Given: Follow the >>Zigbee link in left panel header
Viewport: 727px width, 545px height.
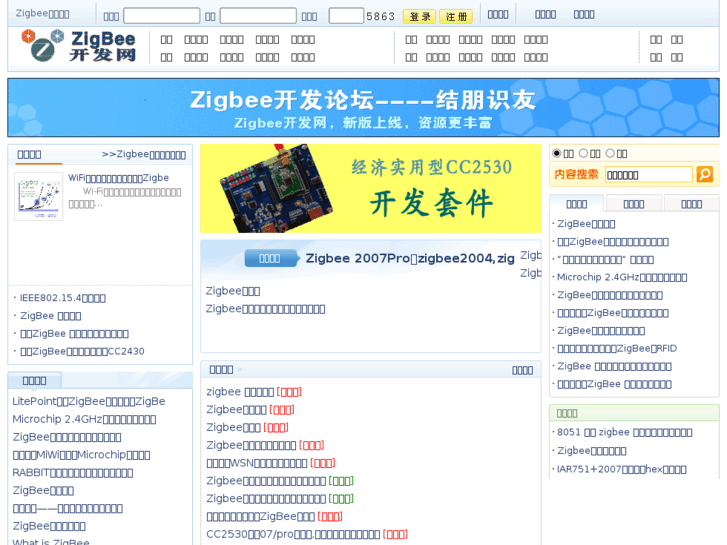Looking at the screenshot, I should [144, 154].
